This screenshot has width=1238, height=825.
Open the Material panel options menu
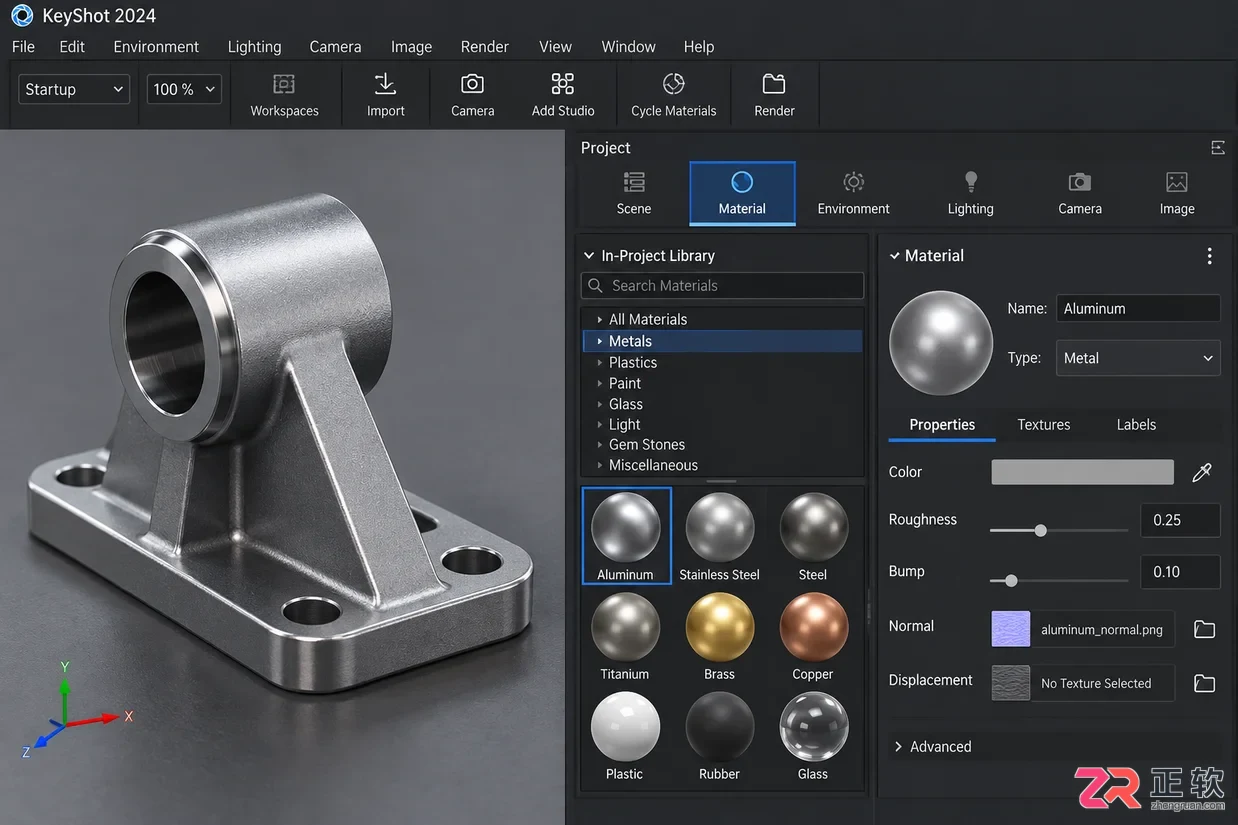coord(1209,256)
